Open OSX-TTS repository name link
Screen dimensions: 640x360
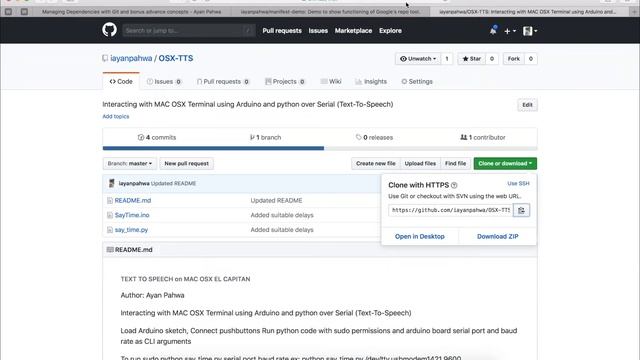[176, 58]
